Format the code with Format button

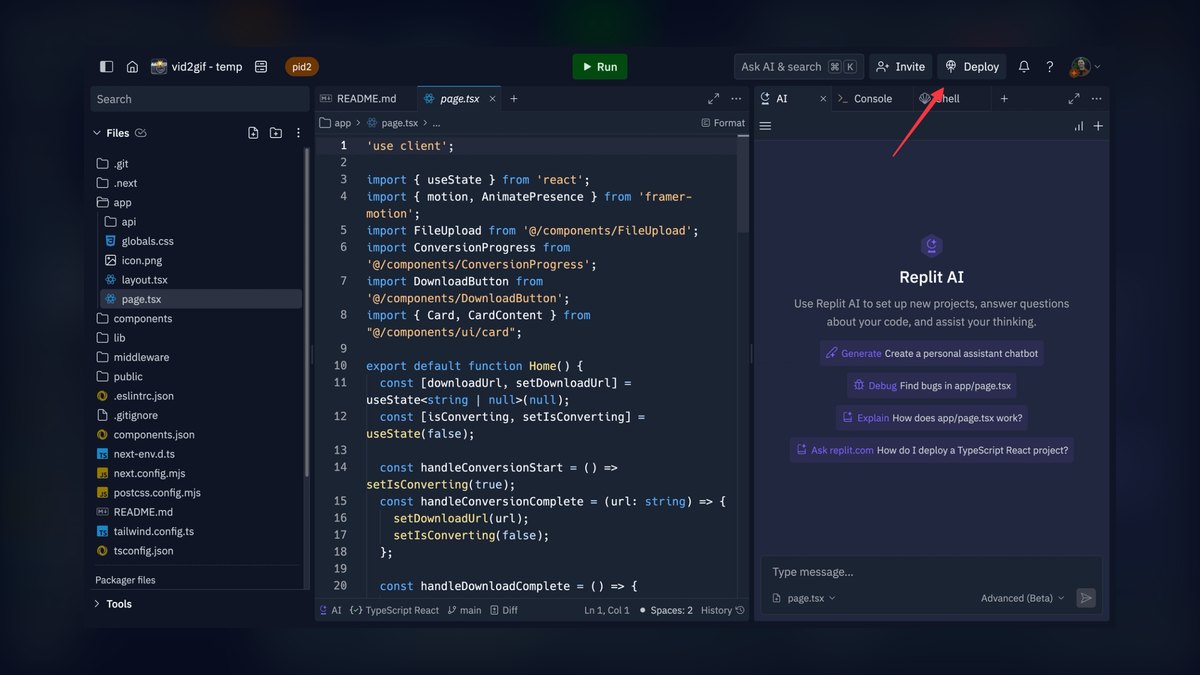pos(723,123)
